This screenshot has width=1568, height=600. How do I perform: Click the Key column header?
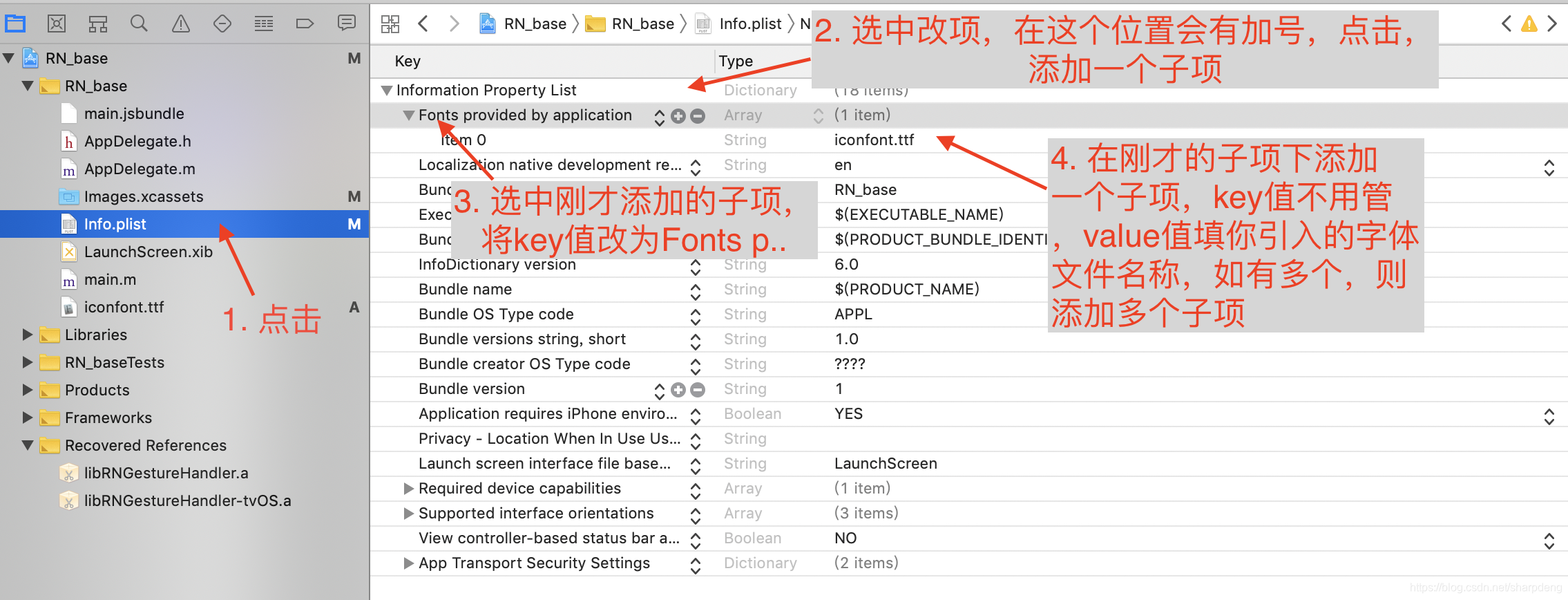pos(408,62)
